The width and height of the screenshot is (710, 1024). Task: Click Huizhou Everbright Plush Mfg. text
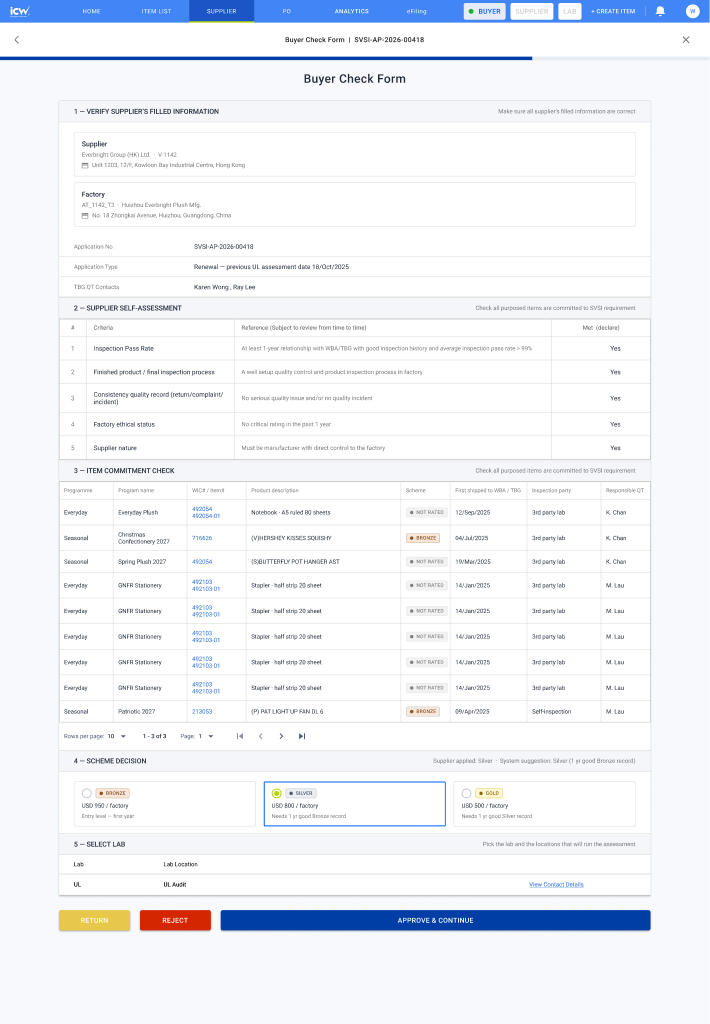(x=161, y=205)
